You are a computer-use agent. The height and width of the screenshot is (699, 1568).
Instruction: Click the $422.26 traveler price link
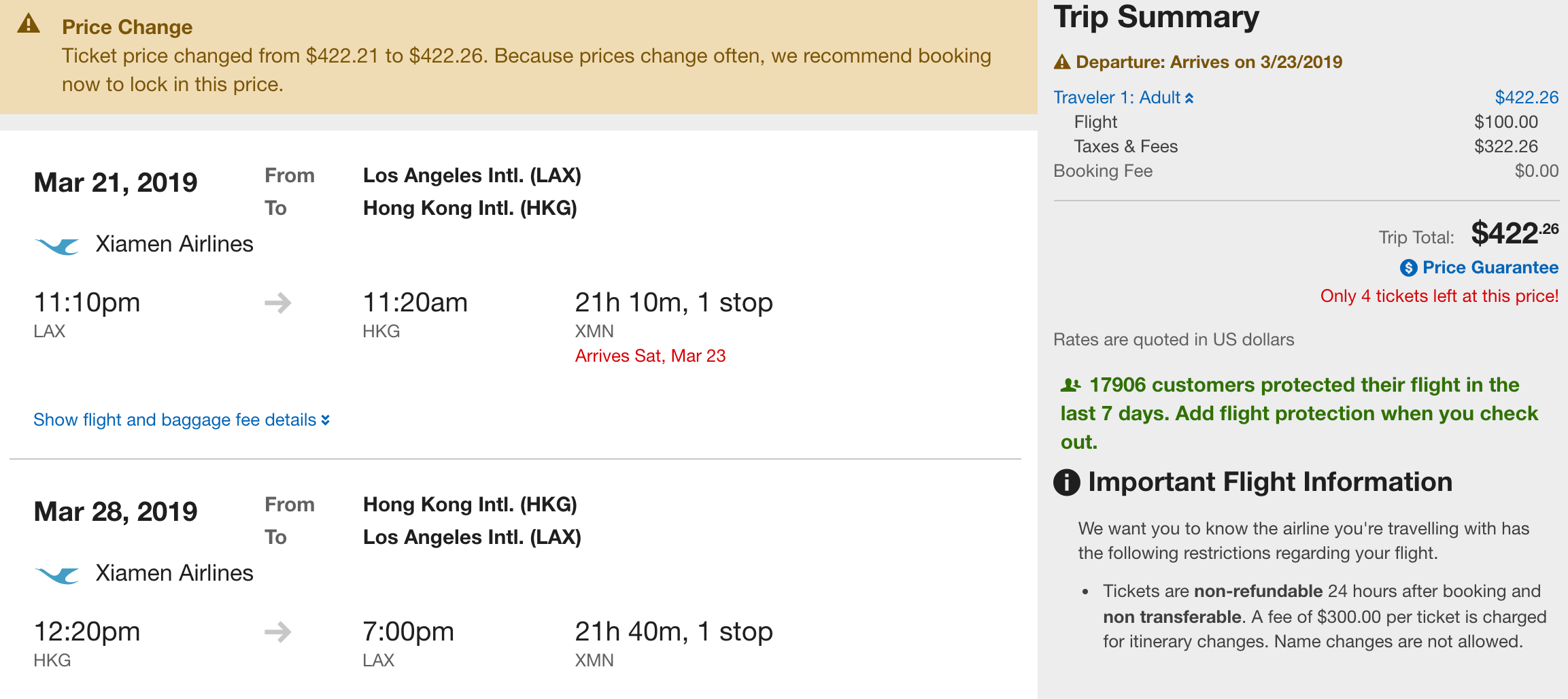point(1526,98)
